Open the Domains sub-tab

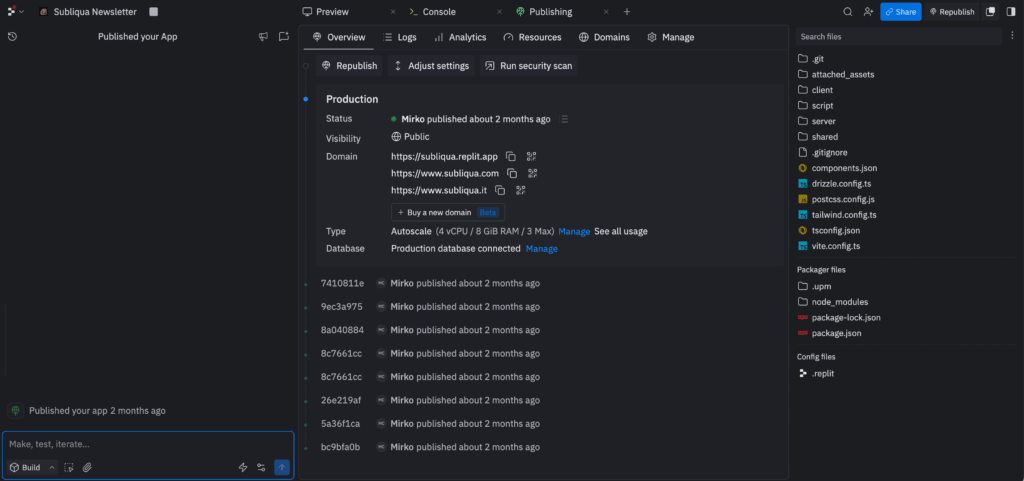pos(604,37)
